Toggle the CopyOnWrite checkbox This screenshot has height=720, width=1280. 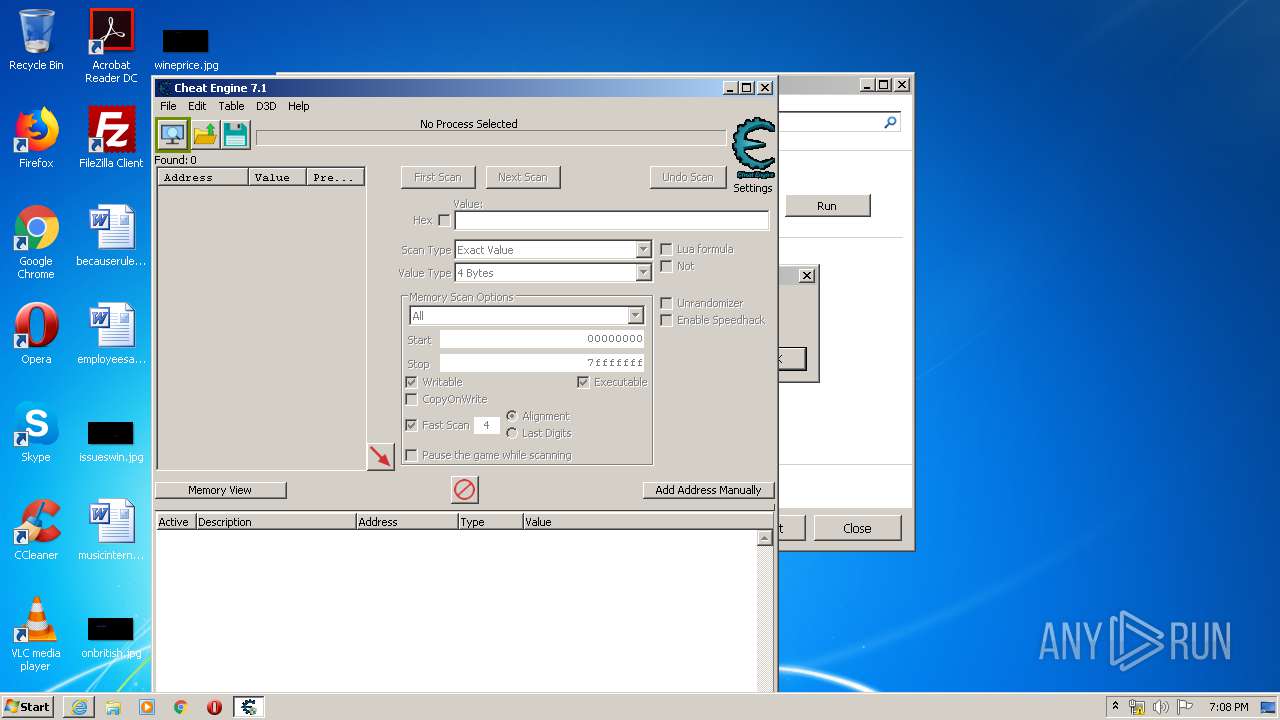(411, 399)
